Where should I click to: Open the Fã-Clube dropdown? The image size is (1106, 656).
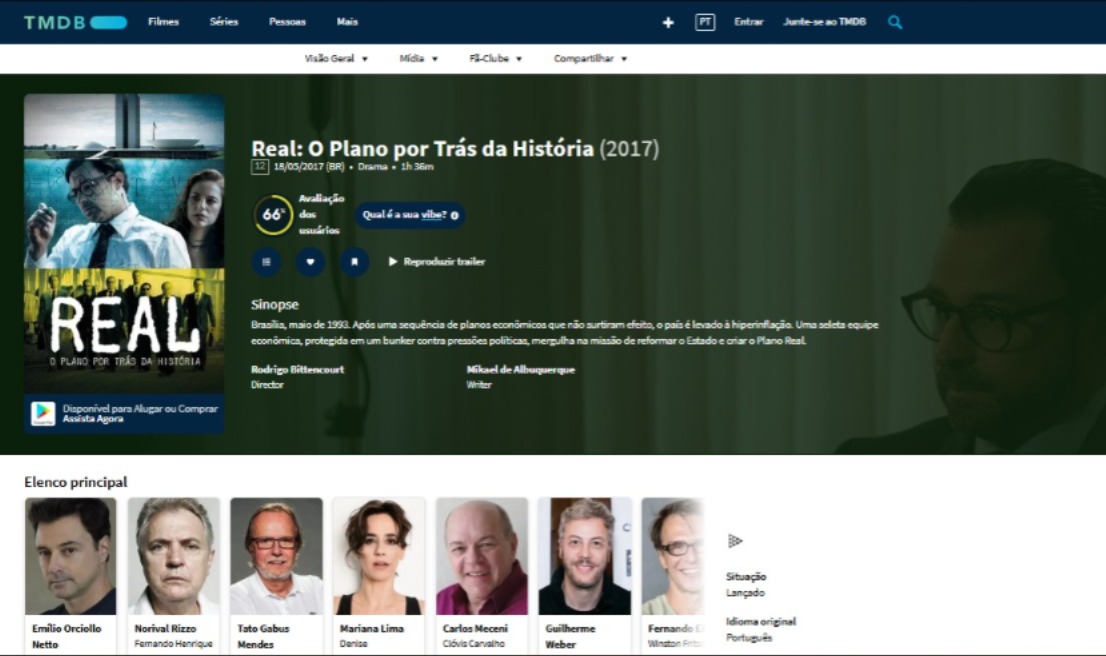coord(495,59)
